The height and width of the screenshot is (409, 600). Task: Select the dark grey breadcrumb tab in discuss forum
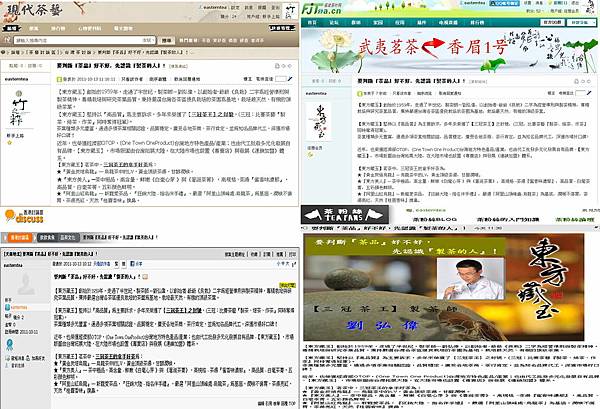pos(58,238)
